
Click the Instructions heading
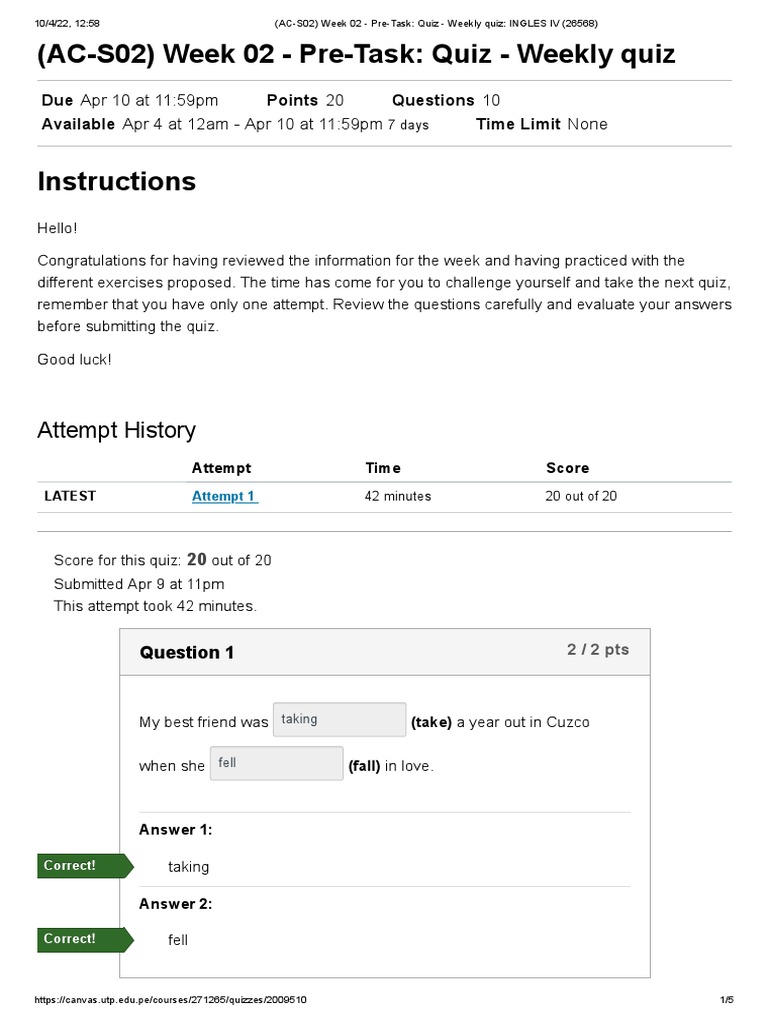click(x=116, y=181)
